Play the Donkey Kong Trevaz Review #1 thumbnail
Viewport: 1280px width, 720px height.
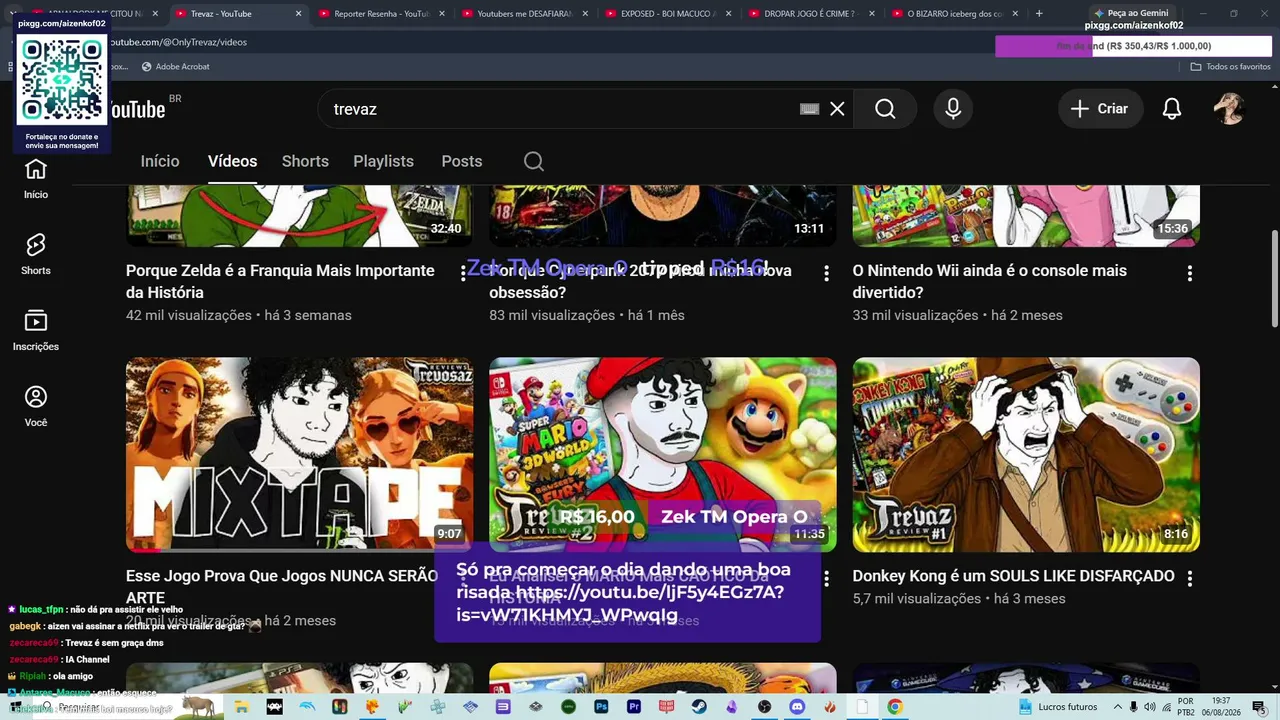[x=1026, y=455]
